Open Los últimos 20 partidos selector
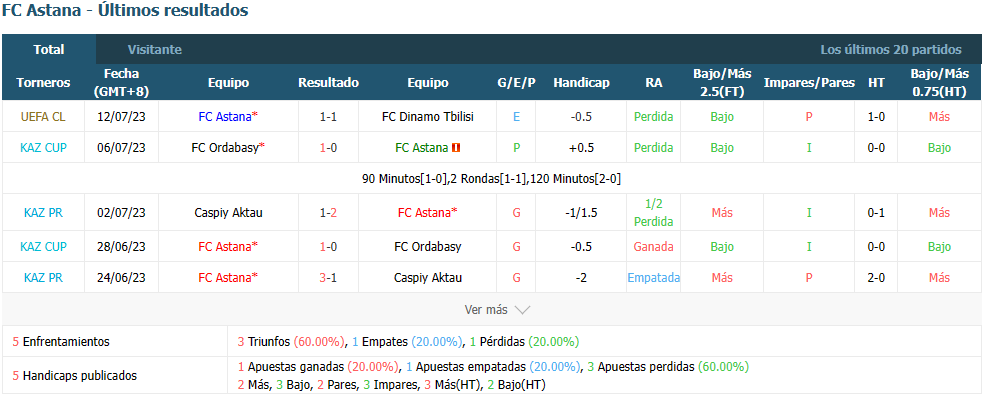The width and height of the screenshot is (991, 399). coord(891,49)
